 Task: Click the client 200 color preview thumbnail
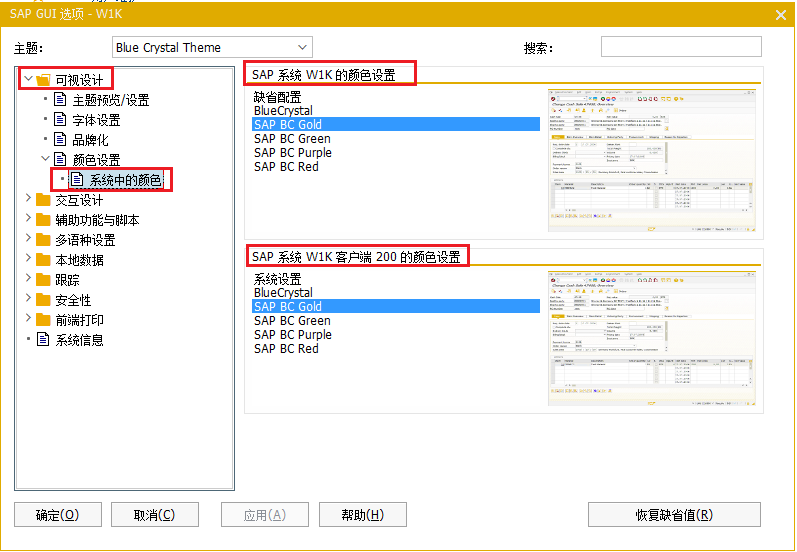pyautogui.click(x=652, y=339)
